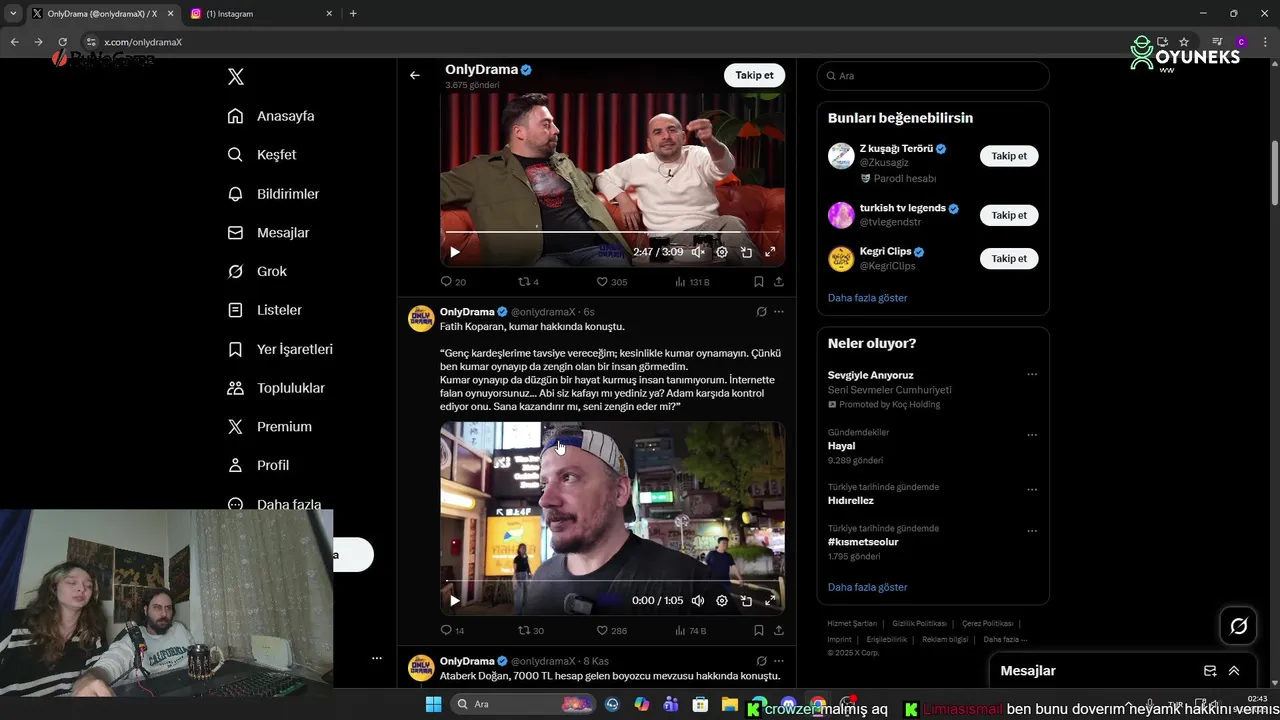Share the top video post
Screen dimensions: 1280x720
pos(779,282)
